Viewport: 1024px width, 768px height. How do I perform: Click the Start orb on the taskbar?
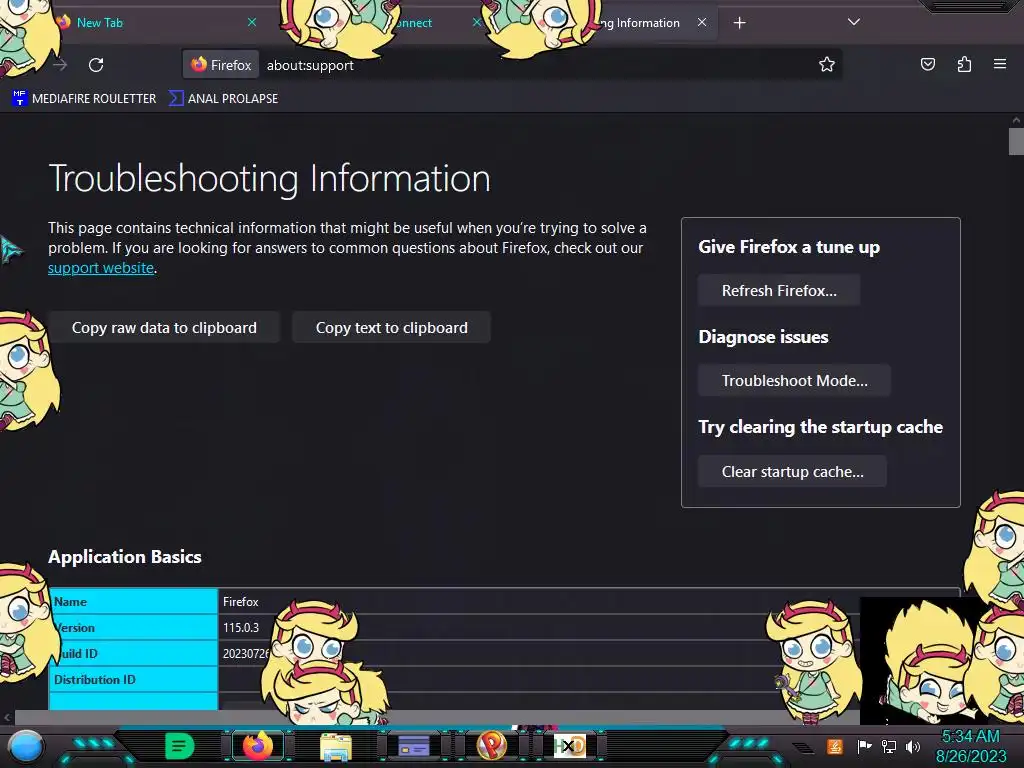pyautogui.click(x=26, y=746)
